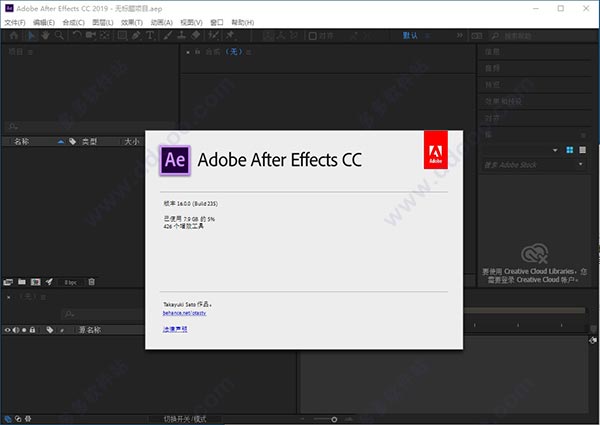Open the 图层(L) menu
The image size is (600, 425).
(x=103, y=23)
